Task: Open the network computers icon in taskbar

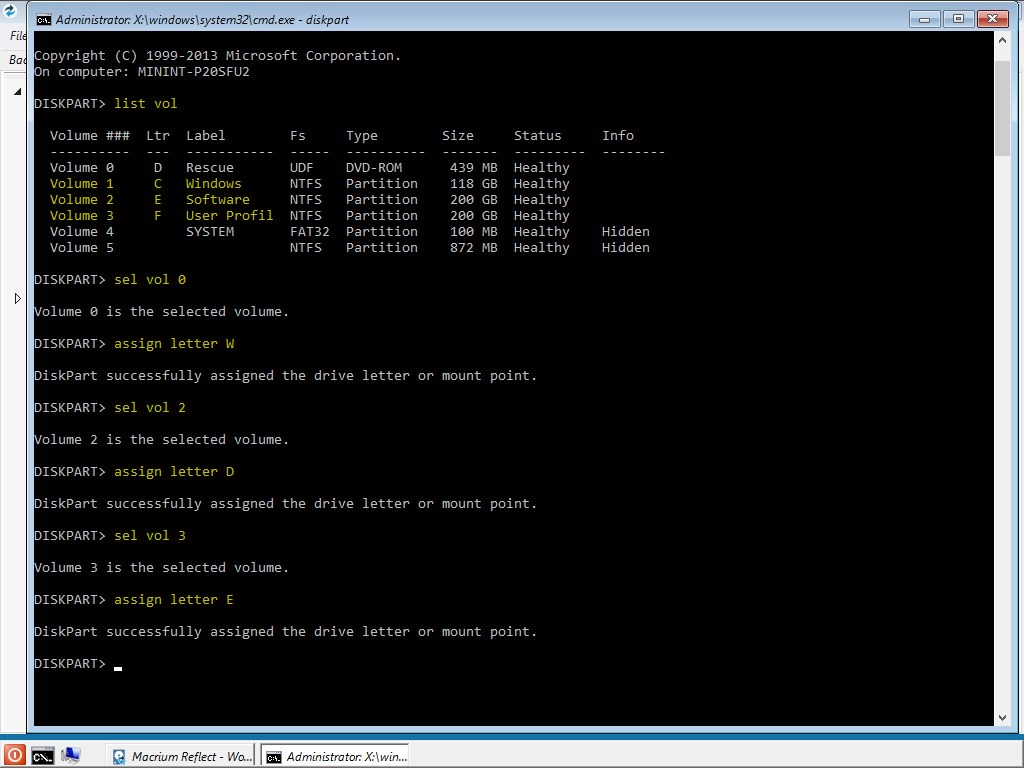Action: click(x=71, y=756)
